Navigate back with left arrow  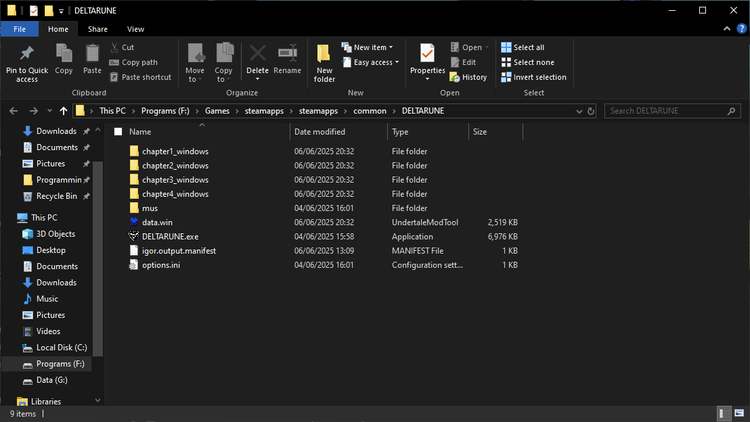(13, 111)
